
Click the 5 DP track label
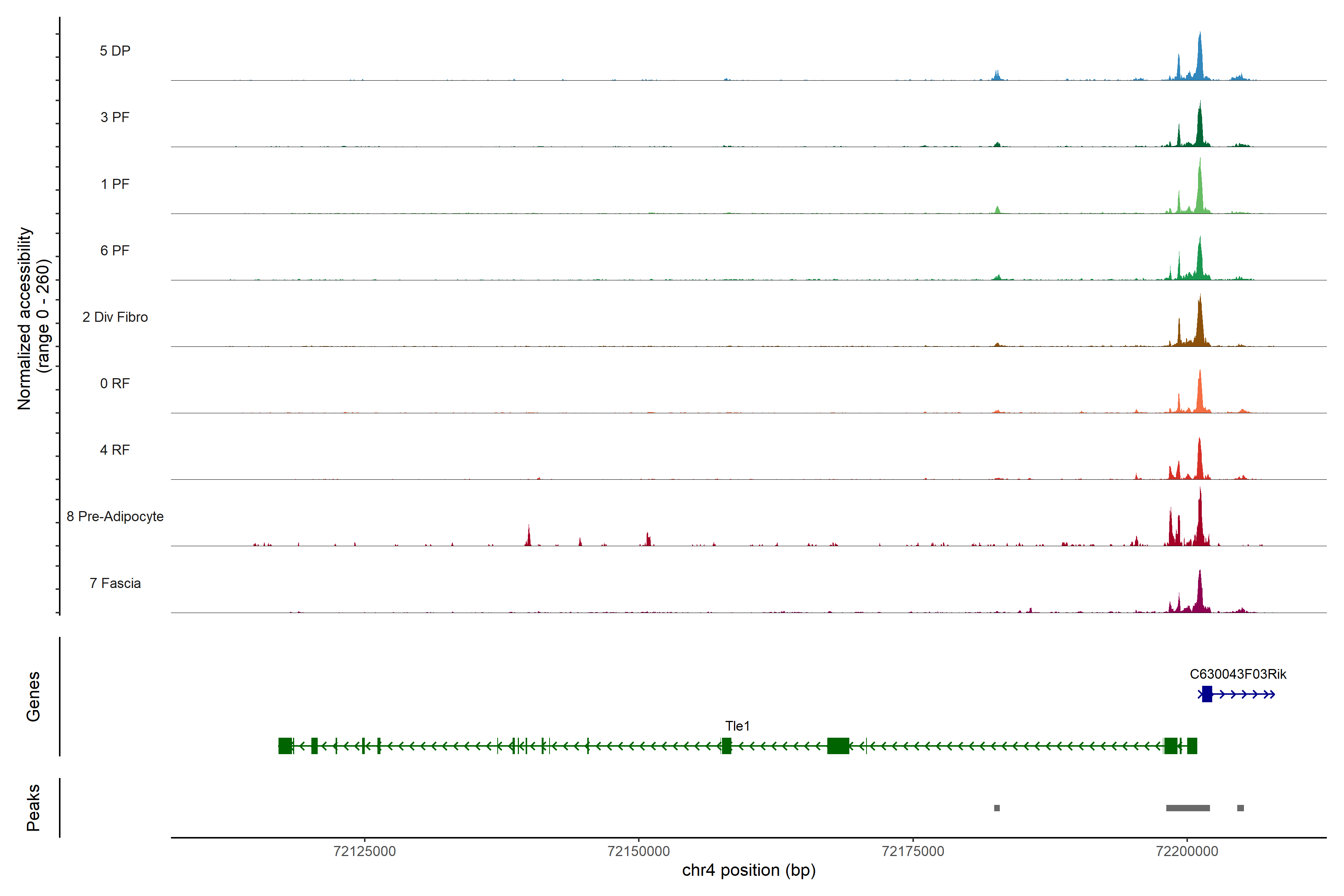[x=115, y=51]
